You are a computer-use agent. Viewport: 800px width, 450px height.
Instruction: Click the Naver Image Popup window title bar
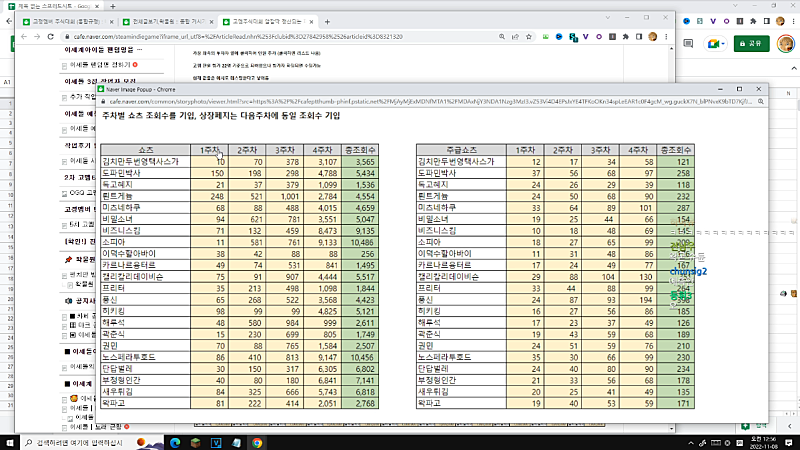click(300, 89)
